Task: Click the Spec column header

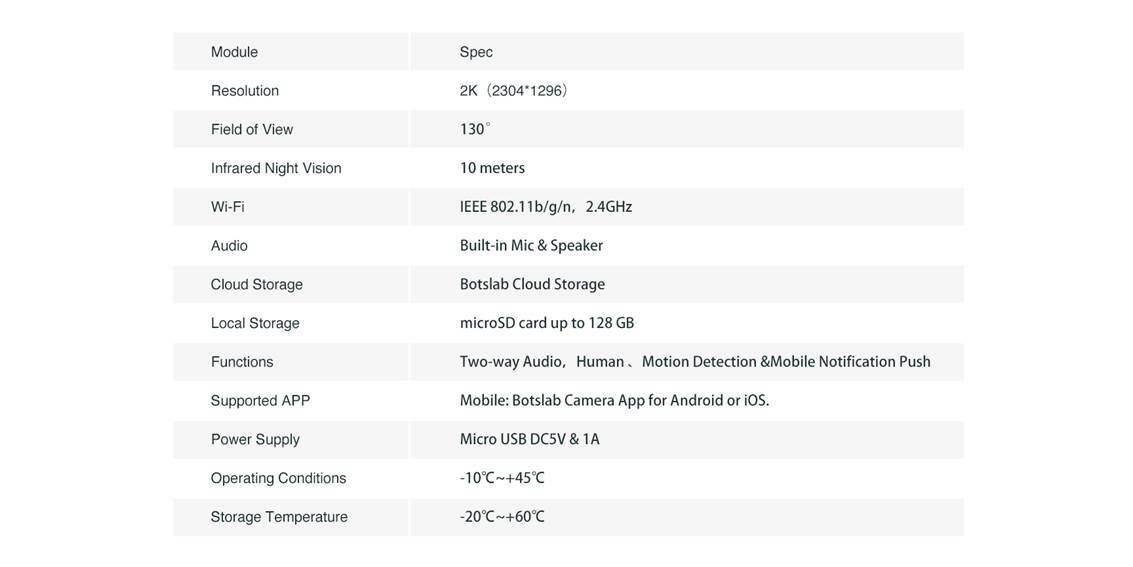Action: pyautogui.click(x=476, y=52)
